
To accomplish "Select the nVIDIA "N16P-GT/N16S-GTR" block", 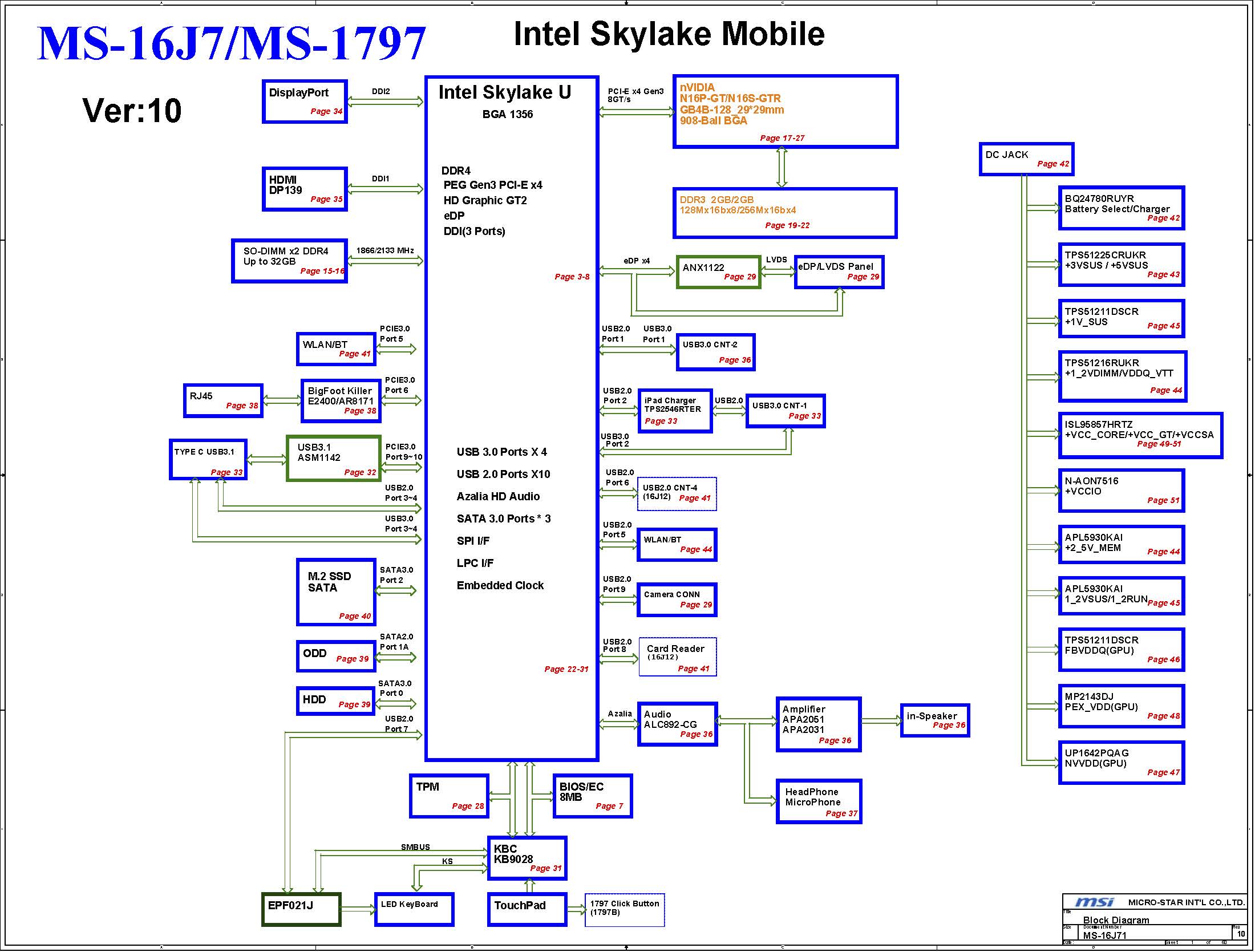I will pos(786,111).
